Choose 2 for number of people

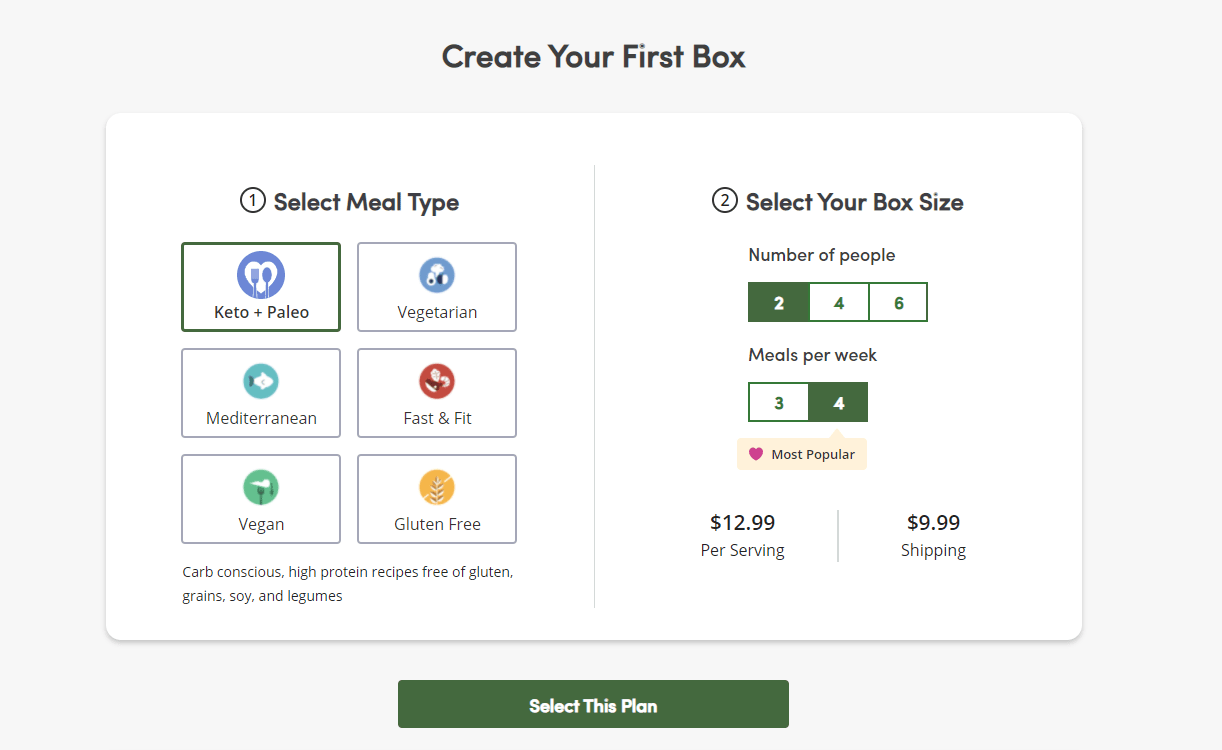(778, 303)
